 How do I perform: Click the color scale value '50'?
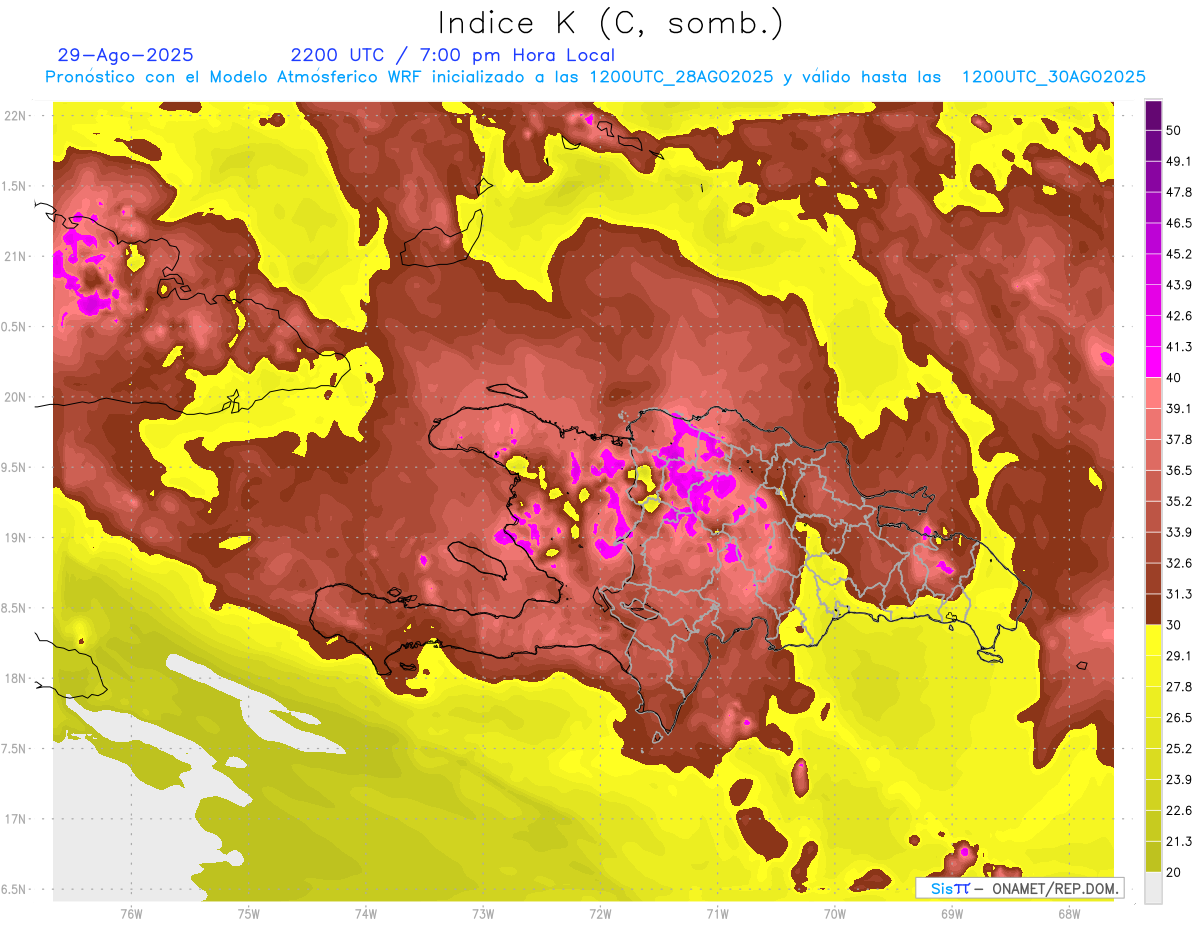pos(1174,130)
